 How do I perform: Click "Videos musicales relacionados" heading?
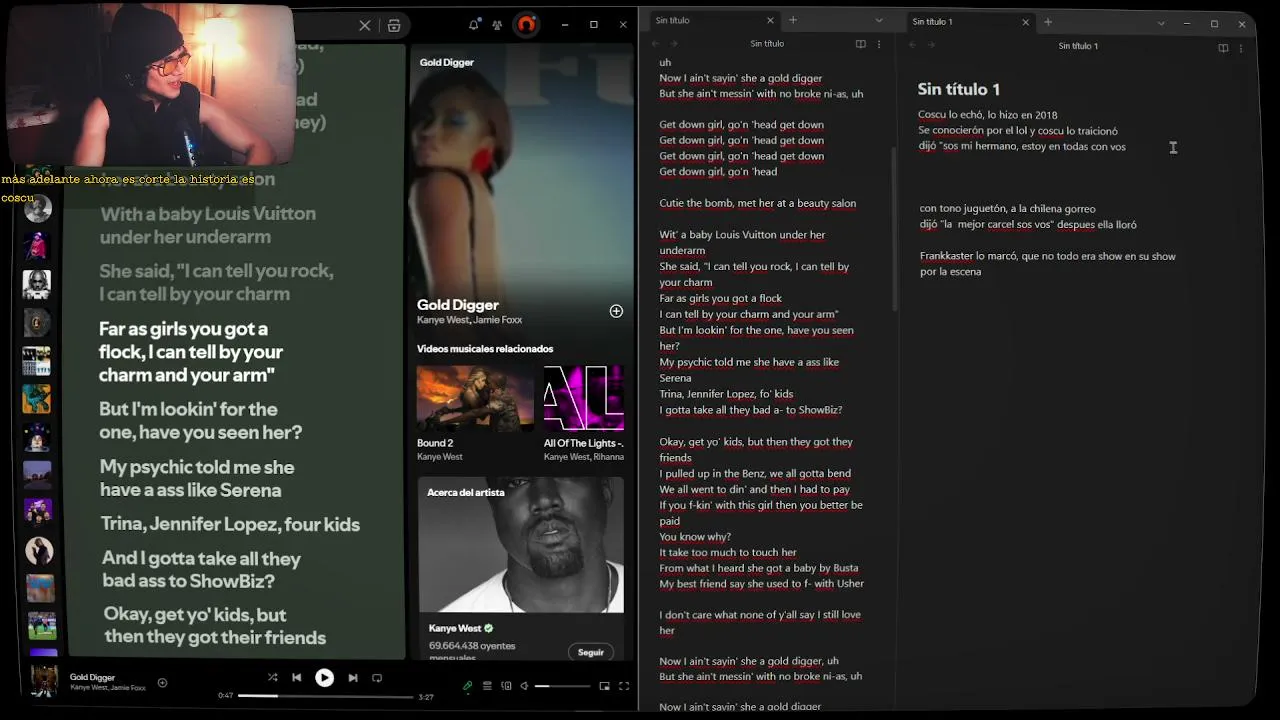pyautogui.click(x=485, y=349)
